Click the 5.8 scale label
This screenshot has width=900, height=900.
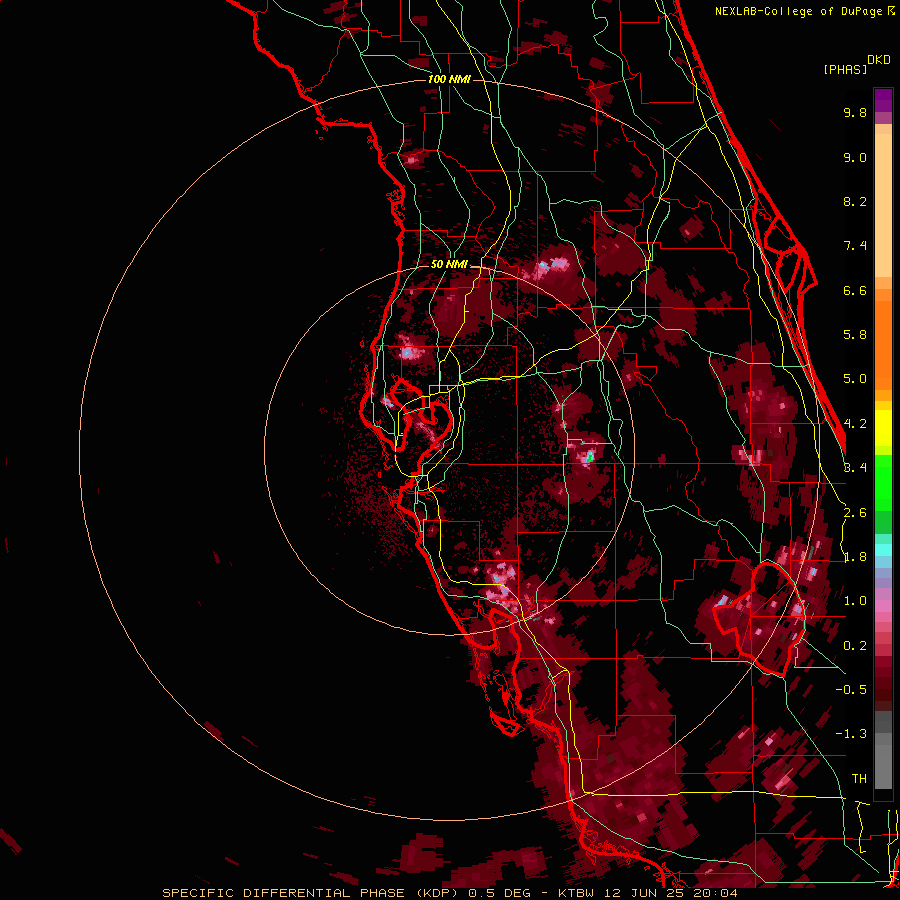[x=855, y=335]
